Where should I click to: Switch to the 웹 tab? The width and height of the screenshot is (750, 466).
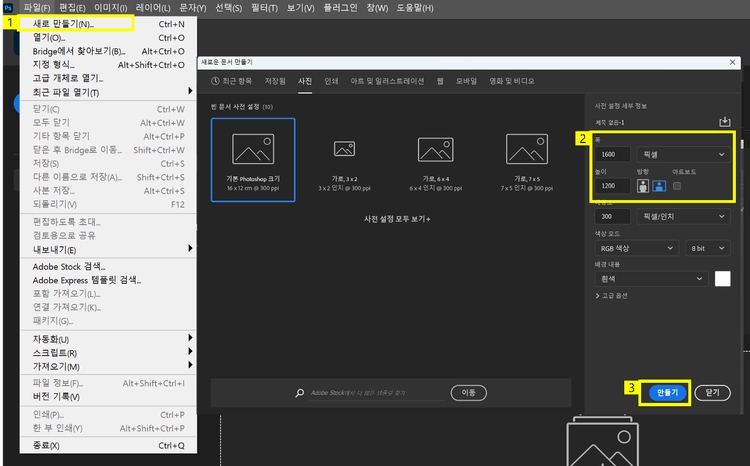440,81
